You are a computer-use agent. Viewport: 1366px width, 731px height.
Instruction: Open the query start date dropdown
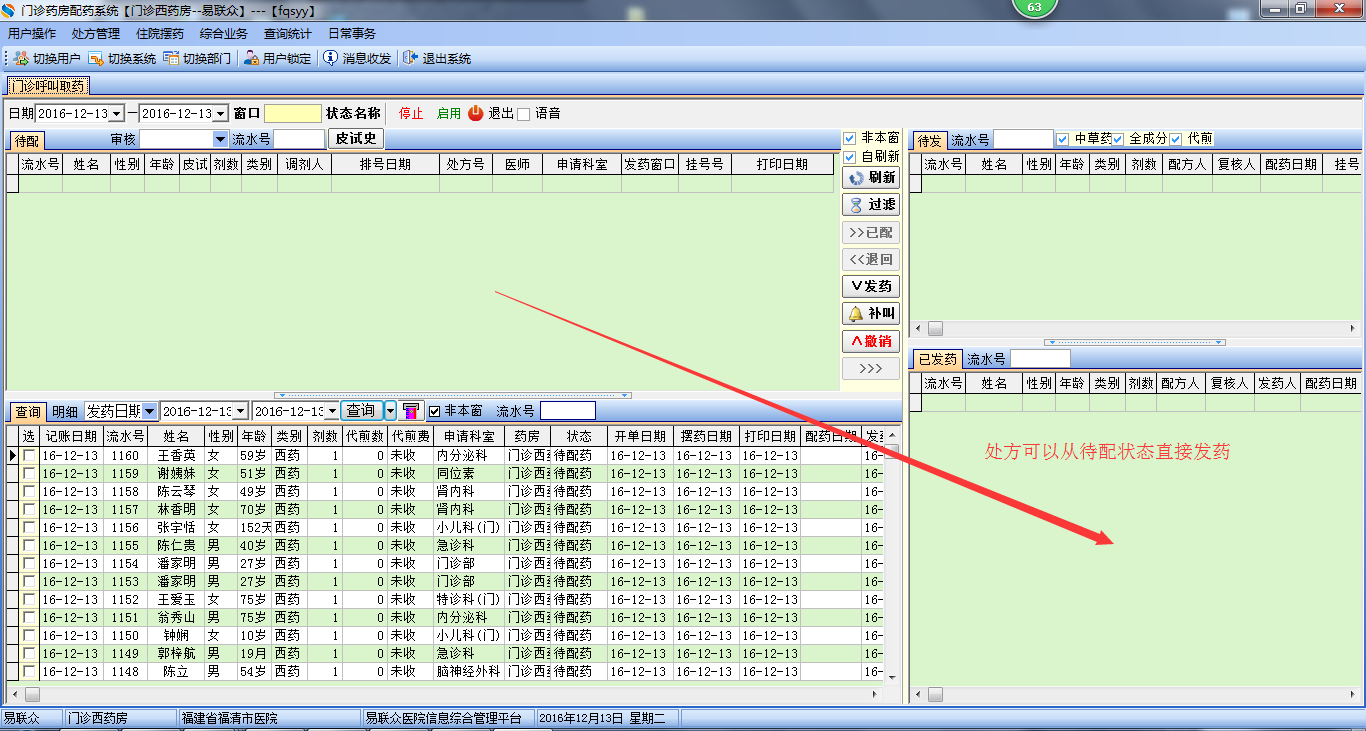[x=240, y=411]
